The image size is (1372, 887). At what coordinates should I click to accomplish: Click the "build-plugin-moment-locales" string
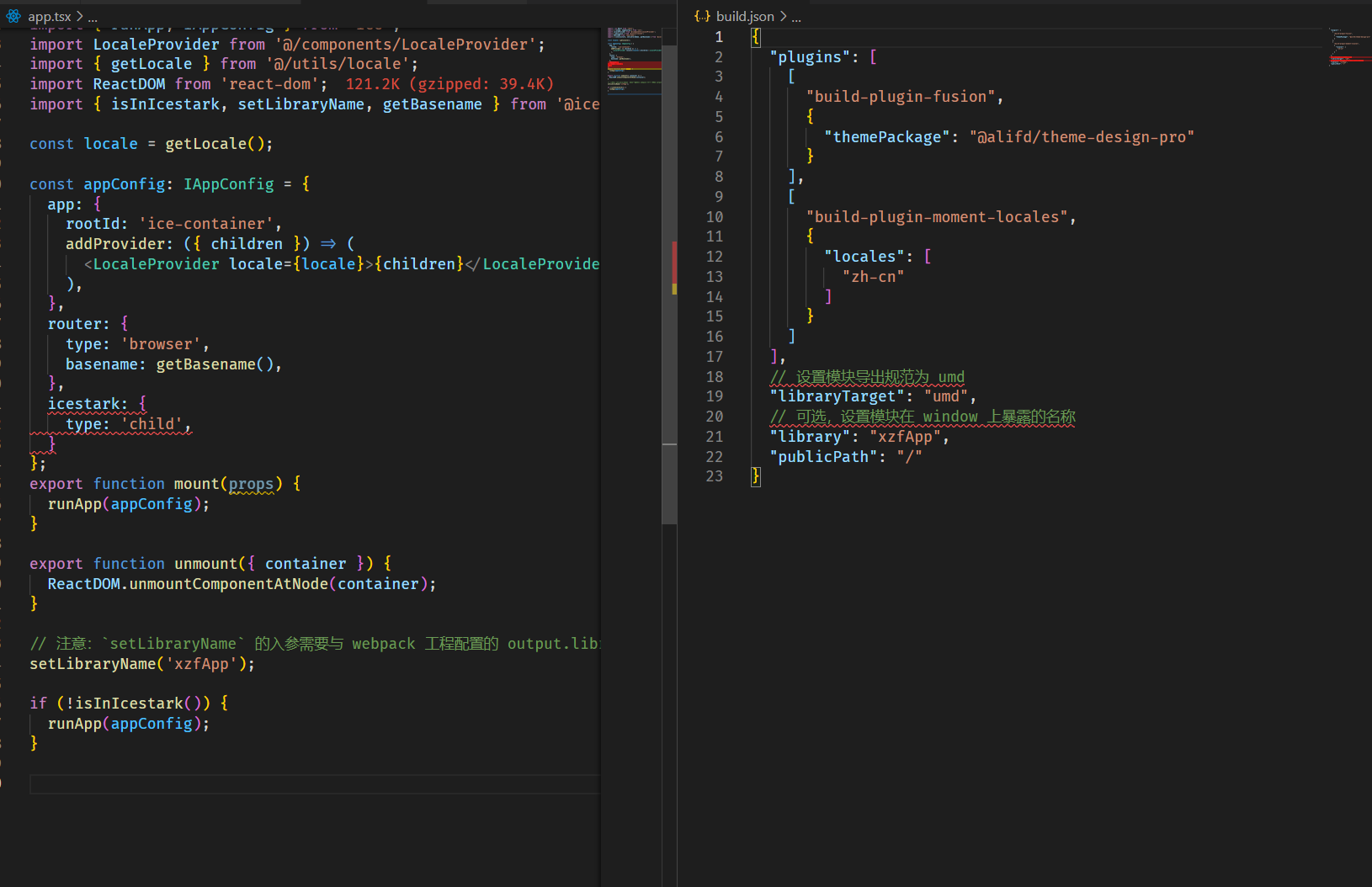coord(937,217)
